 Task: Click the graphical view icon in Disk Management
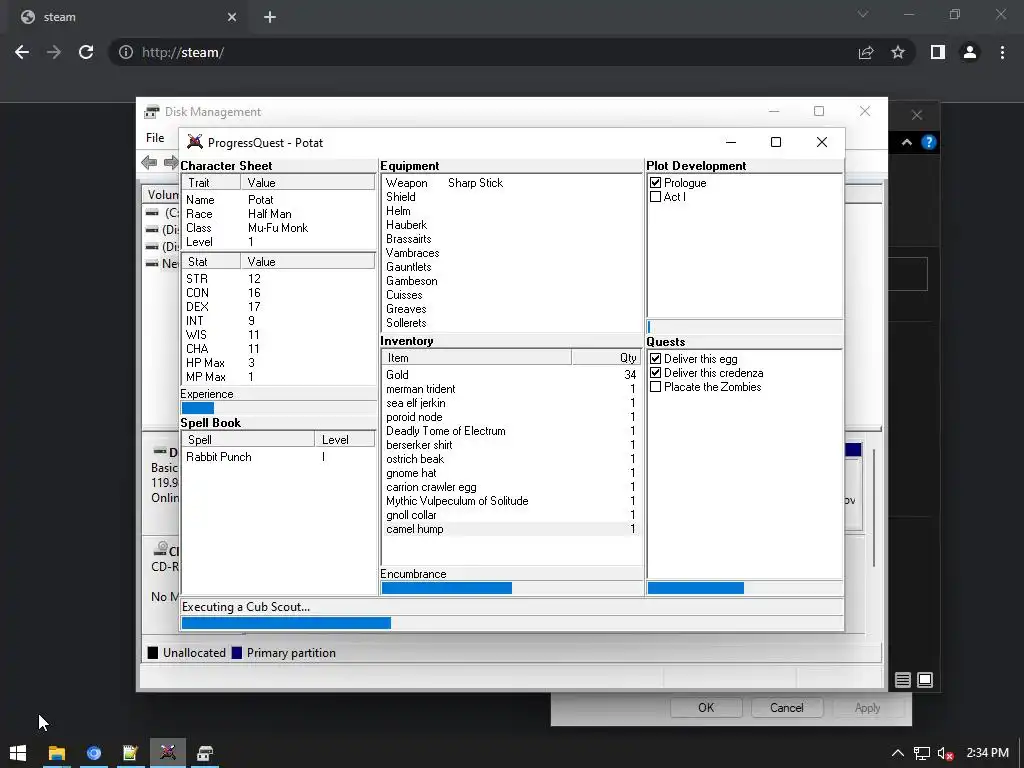click(925, 680)
